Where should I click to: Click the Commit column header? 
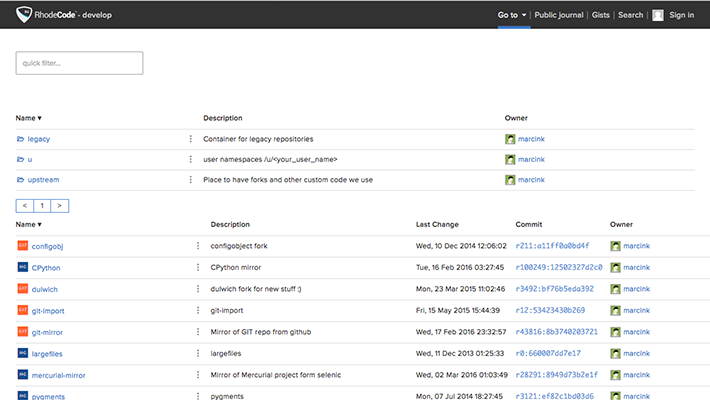[528, 224]
